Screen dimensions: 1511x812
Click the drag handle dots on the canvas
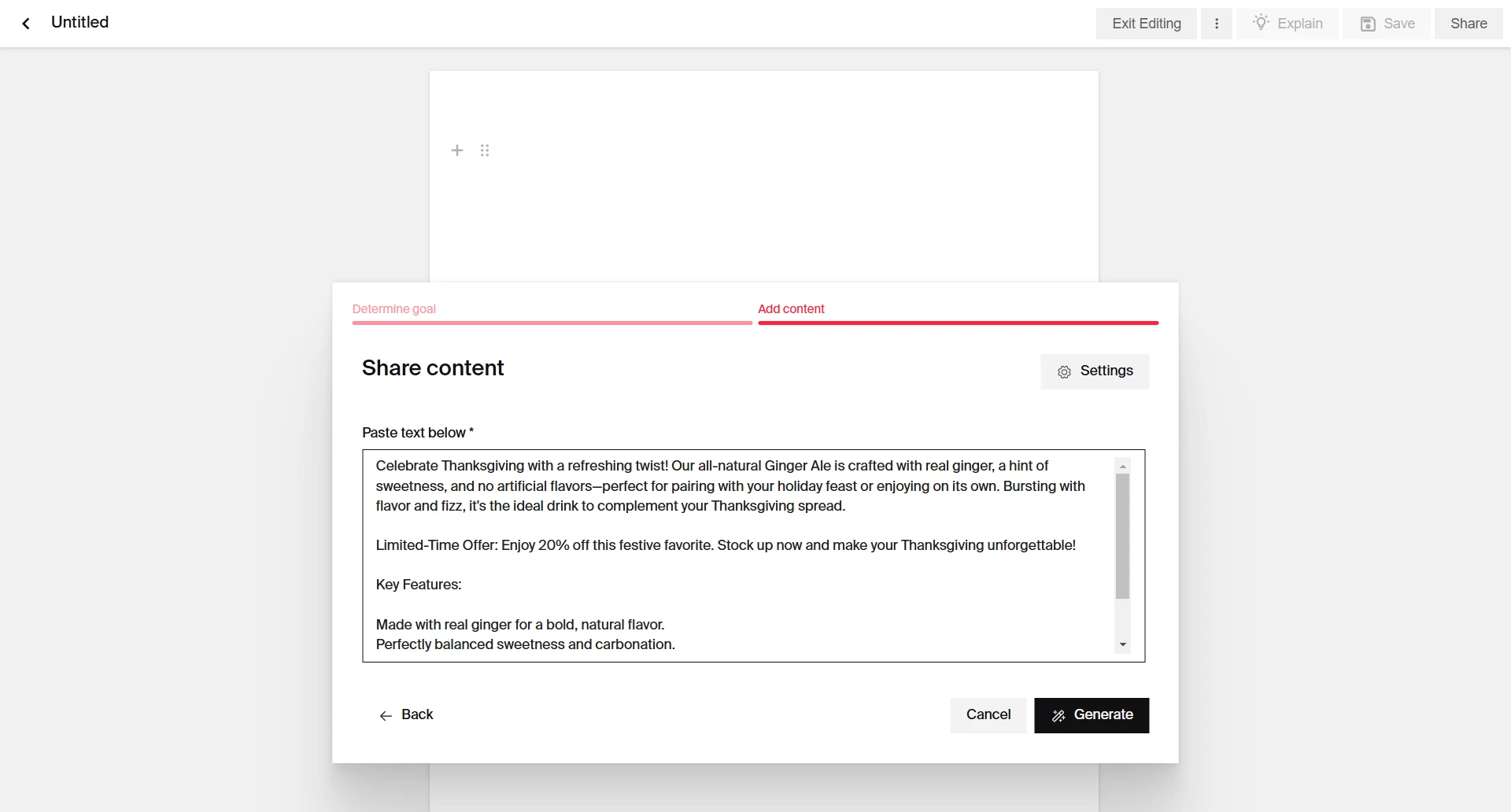(x=485, y=149)
